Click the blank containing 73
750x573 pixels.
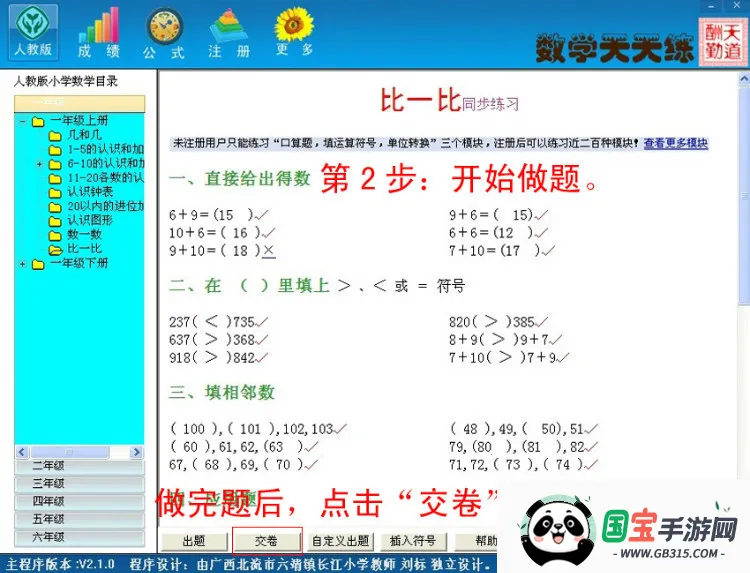point(513,464)
